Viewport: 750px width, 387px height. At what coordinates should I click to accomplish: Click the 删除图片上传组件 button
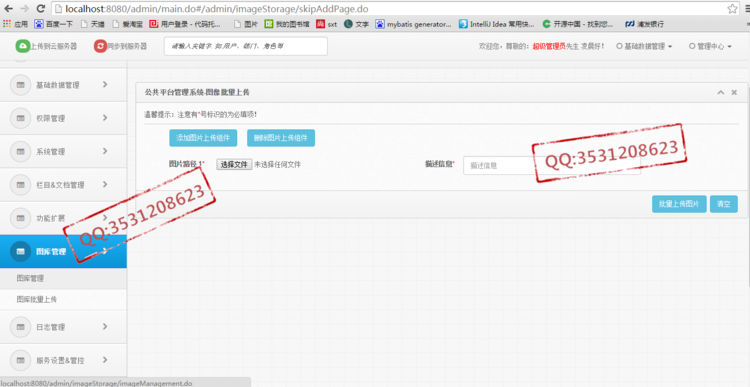[281, 138]
